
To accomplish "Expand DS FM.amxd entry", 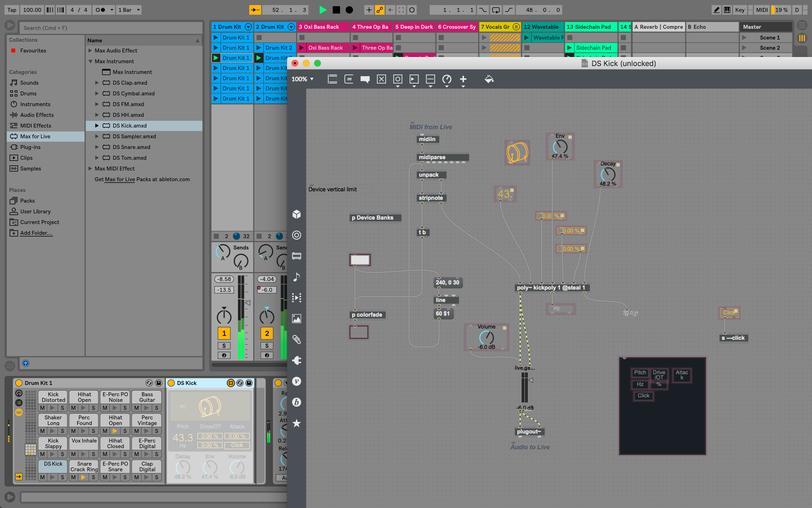I will pos(96,104).
